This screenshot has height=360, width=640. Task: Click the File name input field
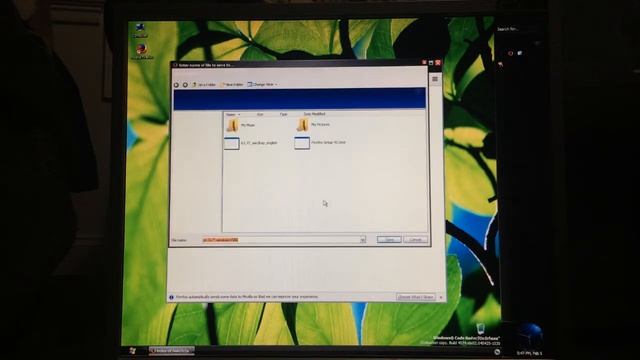point(281,240)
